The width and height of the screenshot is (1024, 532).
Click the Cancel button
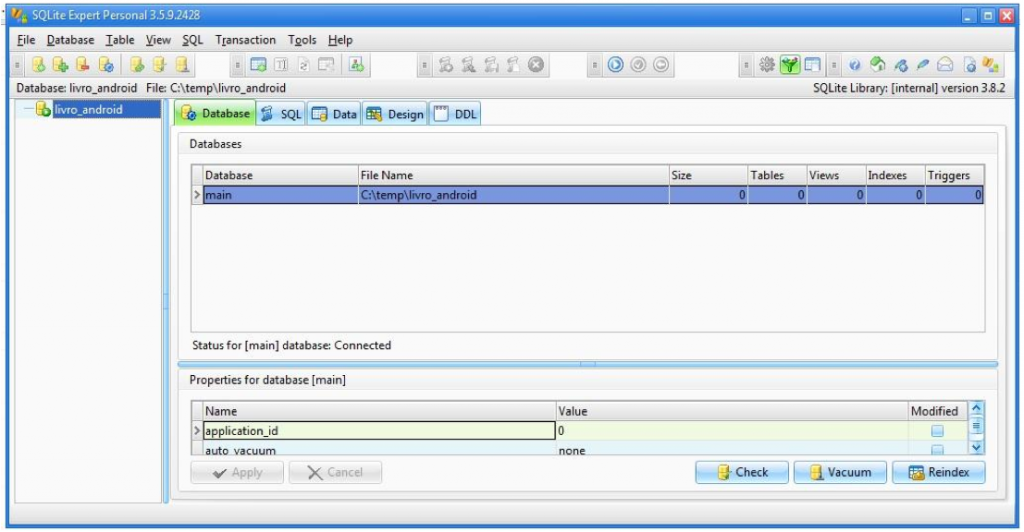click(x=335, y=472)
